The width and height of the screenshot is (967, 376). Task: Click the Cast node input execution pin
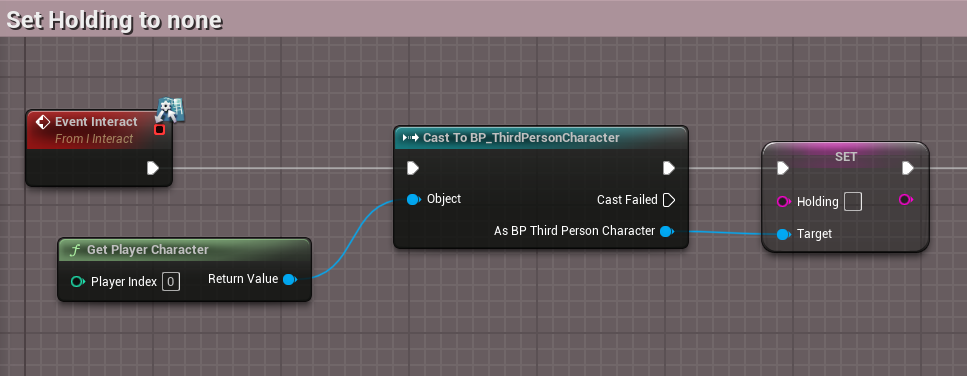(413, 168)
